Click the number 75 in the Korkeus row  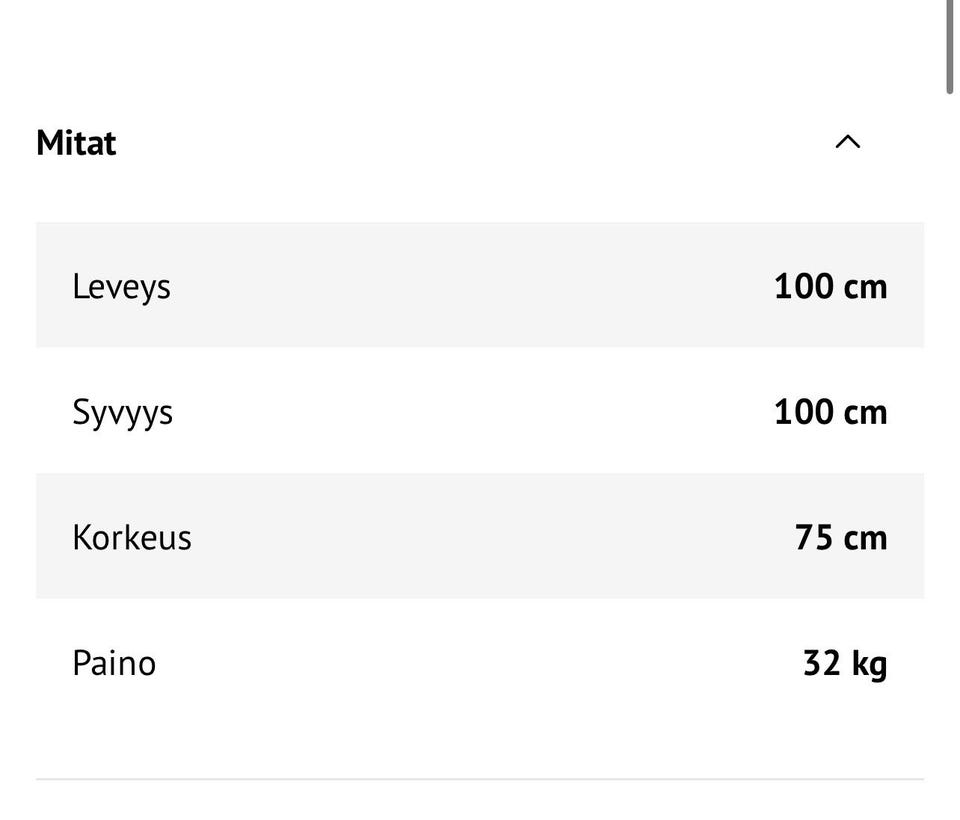813,538
